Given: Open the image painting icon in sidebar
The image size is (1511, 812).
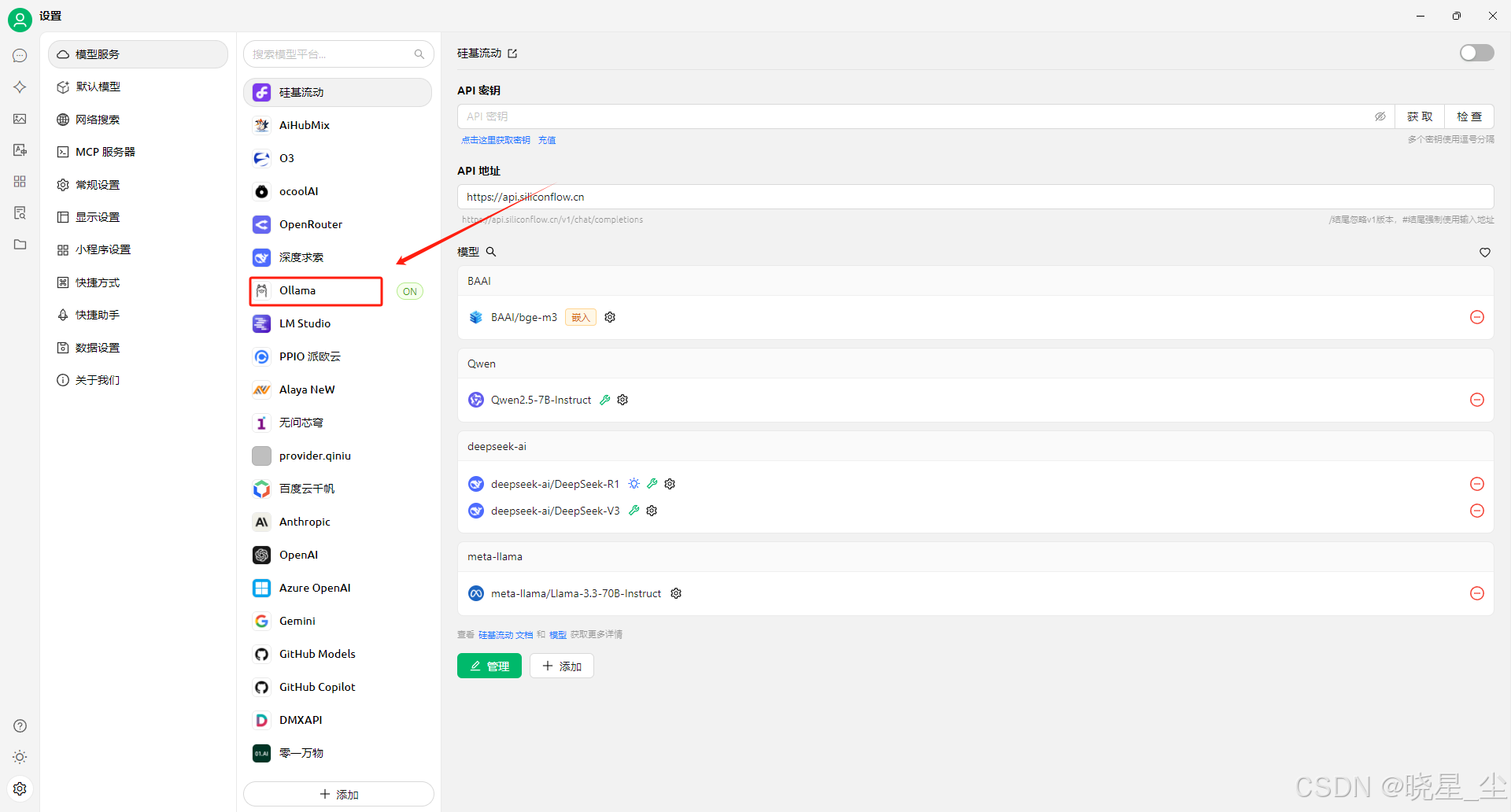Looking at the screenshot, I should click(x=20, y=119).
